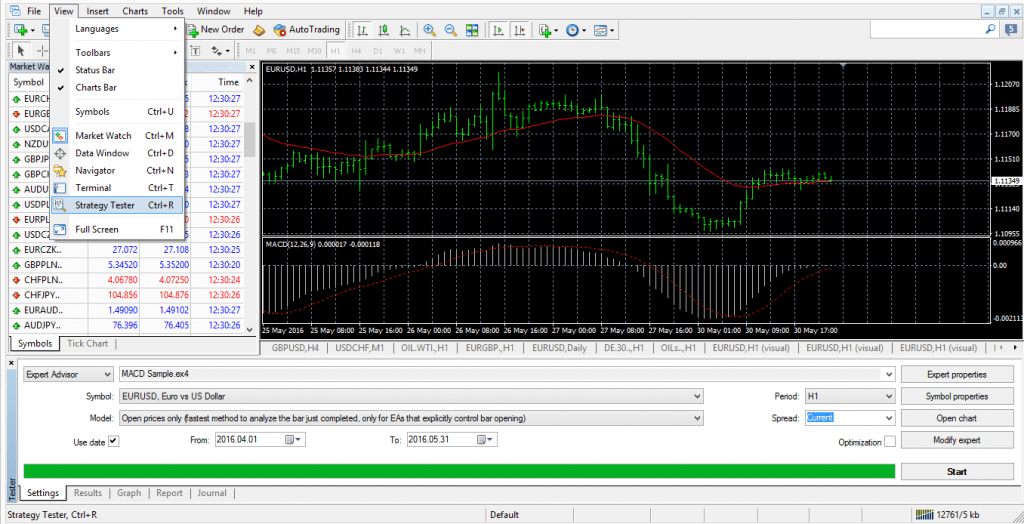The image size is (1024, 524).
Task: Switch to the Results tab
Action: [88, 493]
